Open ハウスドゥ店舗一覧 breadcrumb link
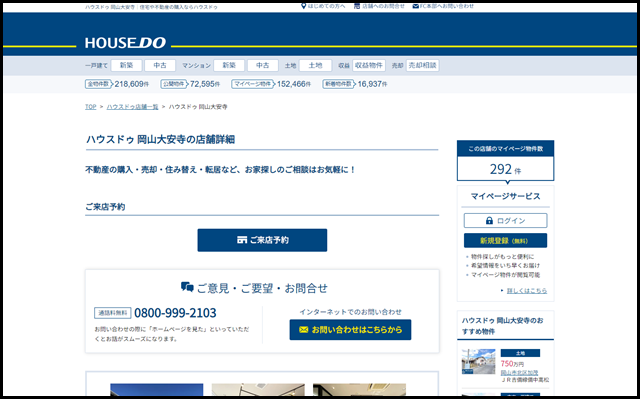Viewport: 640px width, 399px height. (x=132, y=107)
